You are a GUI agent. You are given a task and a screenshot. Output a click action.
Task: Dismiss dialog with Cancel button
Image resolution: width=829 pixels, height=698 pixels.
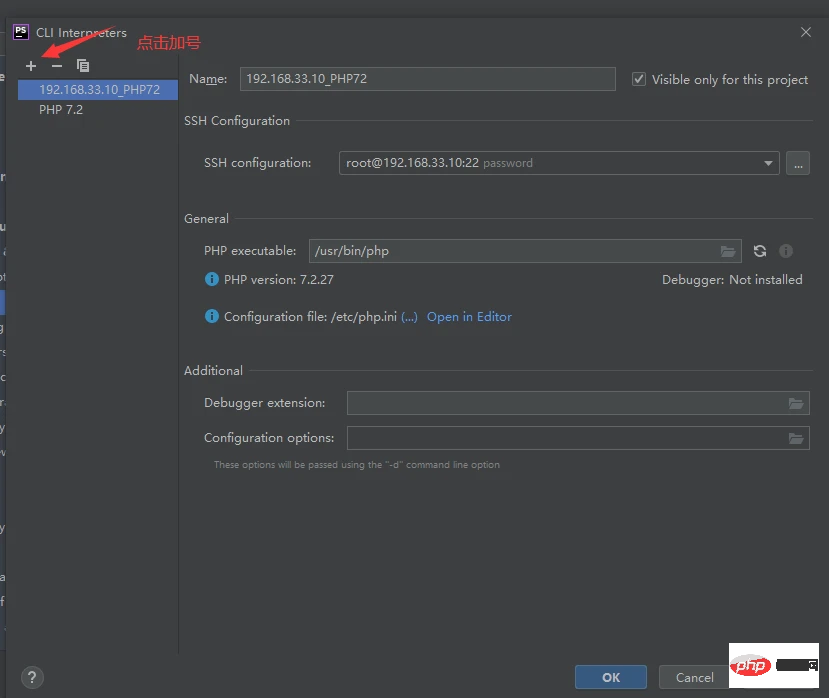(694, 677)
